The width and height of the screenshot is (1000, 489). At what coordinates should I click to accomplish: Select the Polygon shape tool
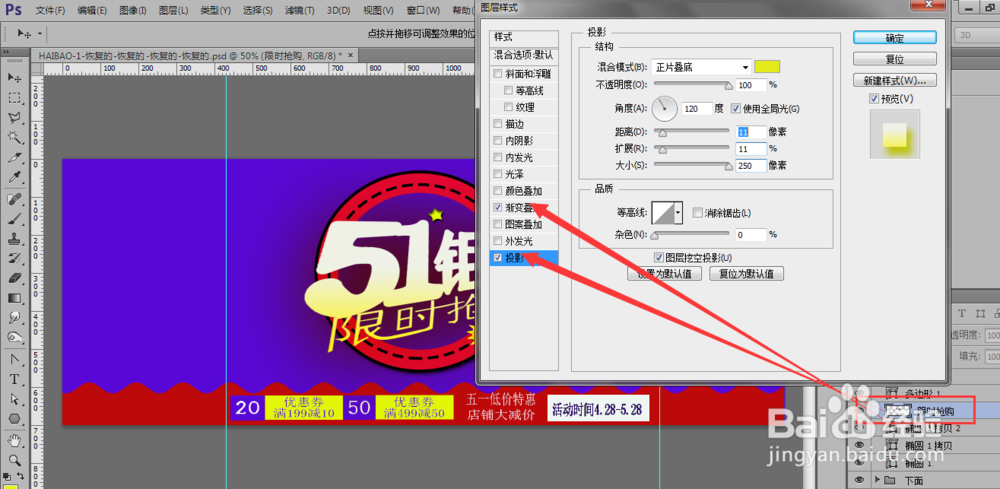14,419
